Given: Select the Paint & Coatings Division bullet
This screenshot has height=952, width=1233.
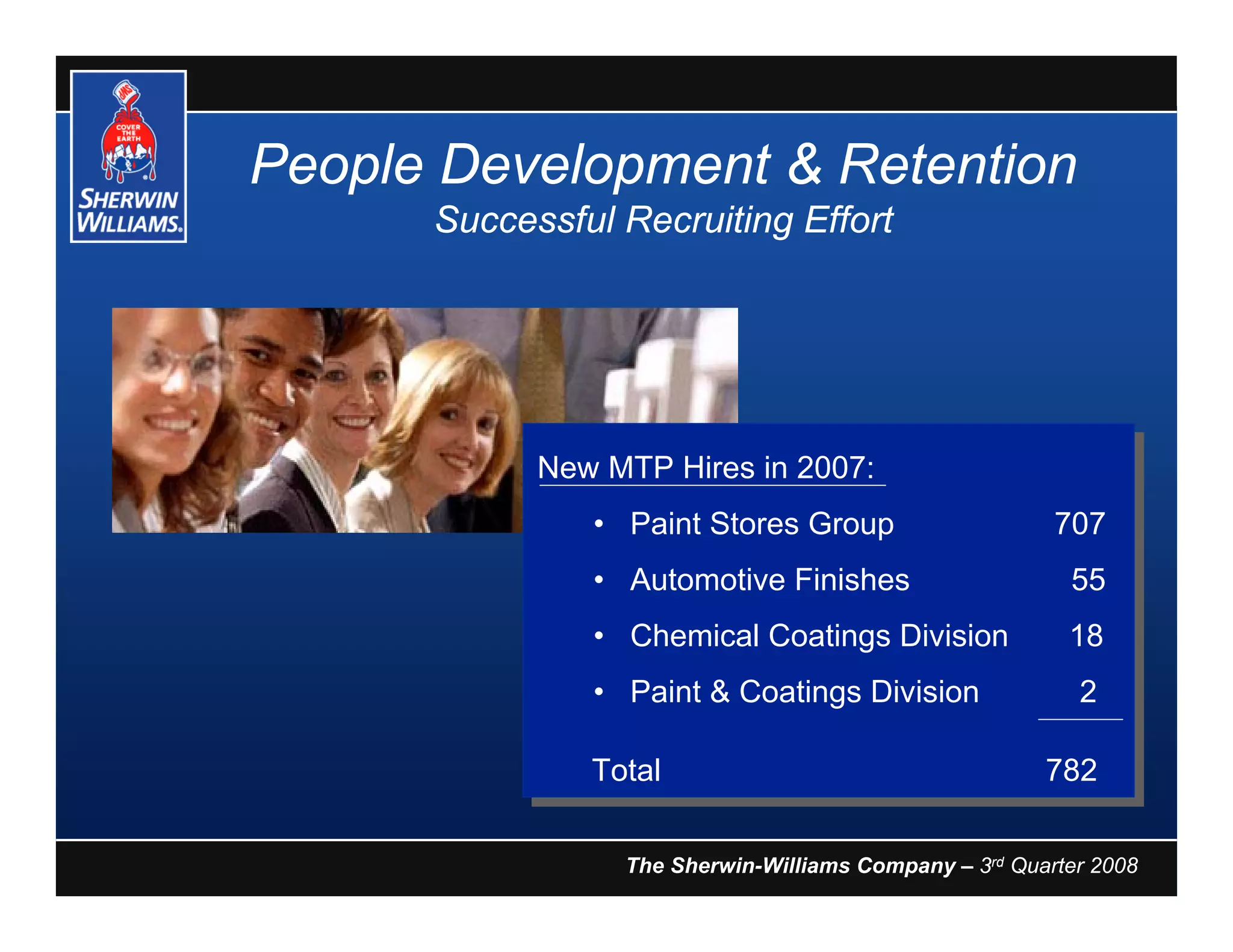Looking at the screenshot, I should tap(804, 691).
